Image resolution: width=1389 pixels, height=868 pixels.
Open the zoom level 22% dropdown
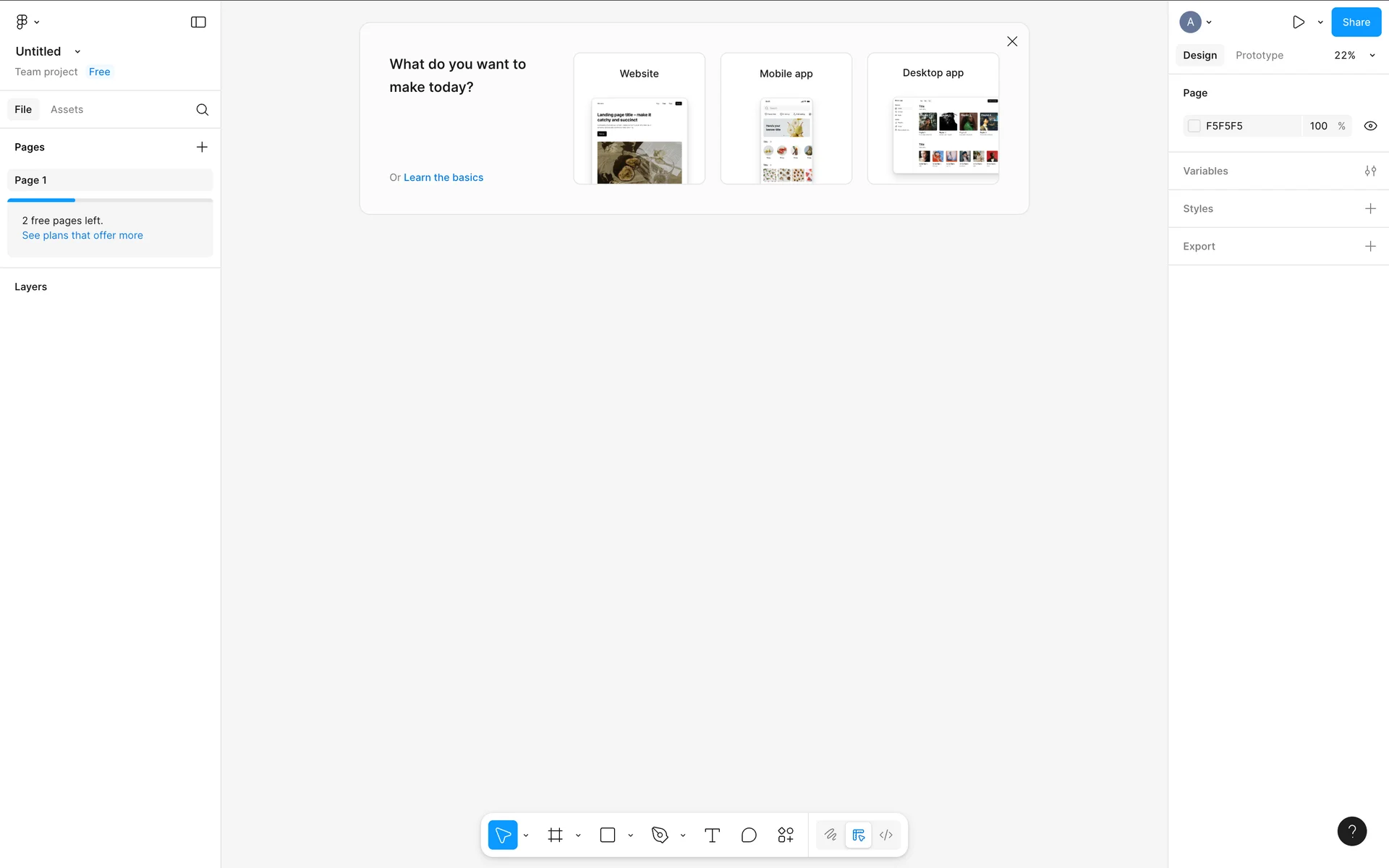(x=1354, y=55)
